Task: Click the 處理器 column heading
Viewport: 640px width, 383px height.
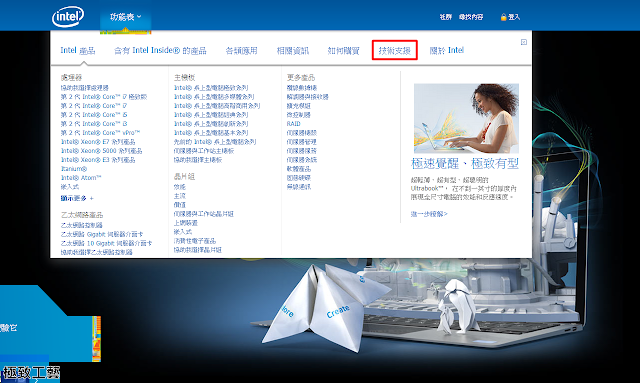Action: 71,77
